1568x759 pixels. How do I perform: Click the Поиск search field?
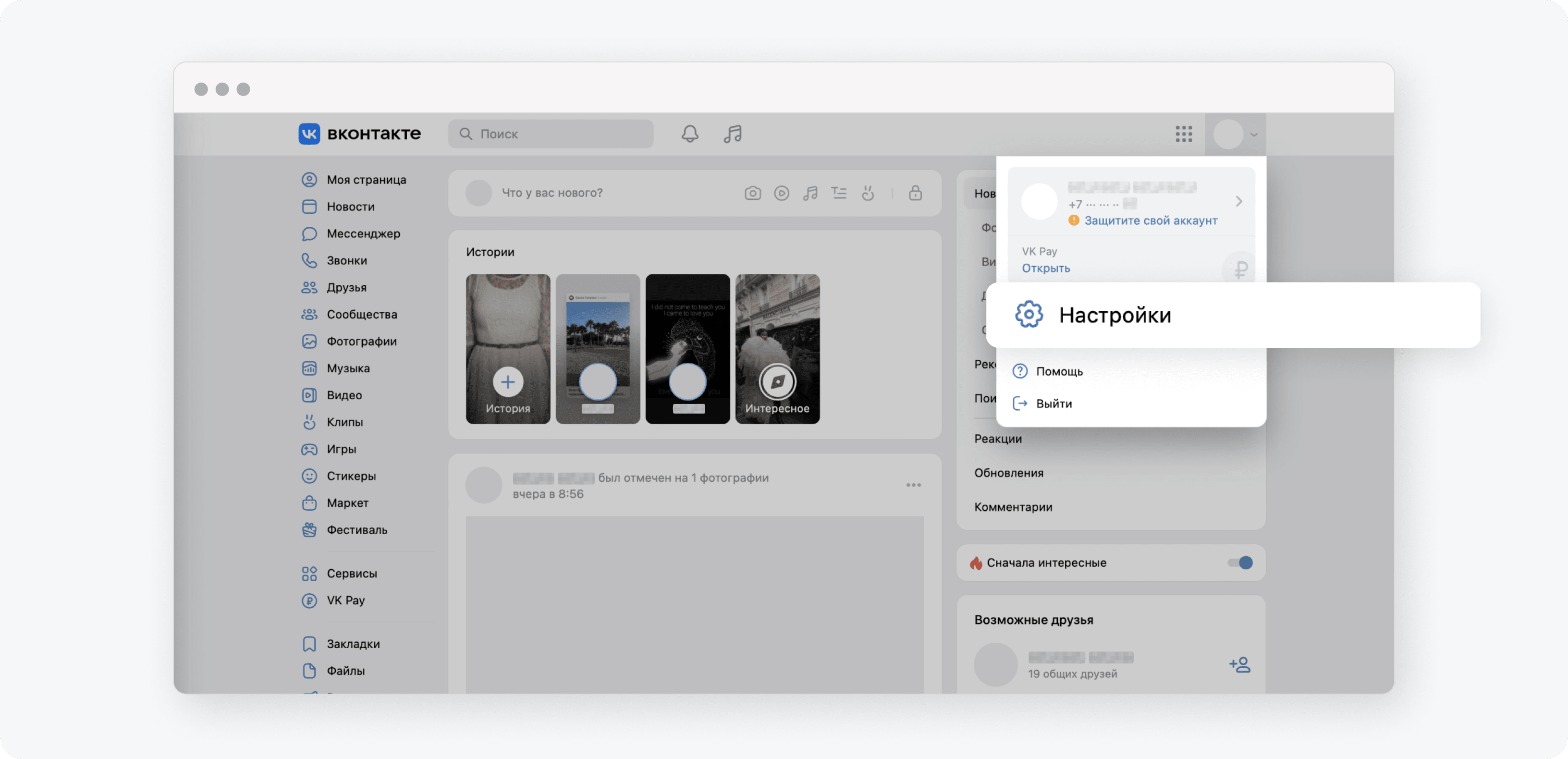point(551,134)
